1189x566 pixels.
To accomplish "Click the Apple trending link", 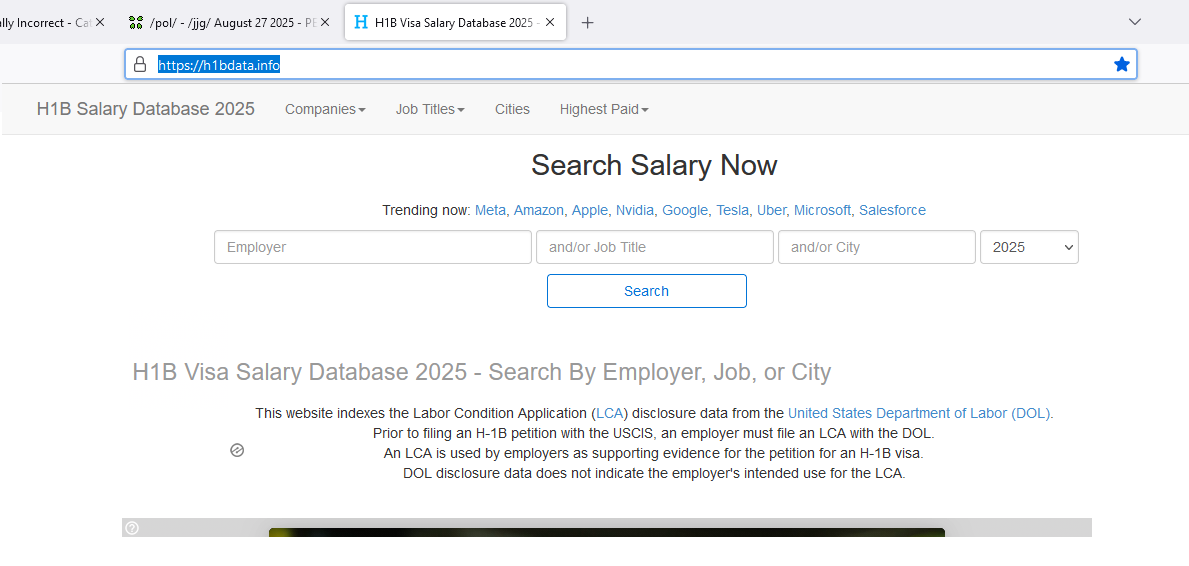I will click(589, 210).
